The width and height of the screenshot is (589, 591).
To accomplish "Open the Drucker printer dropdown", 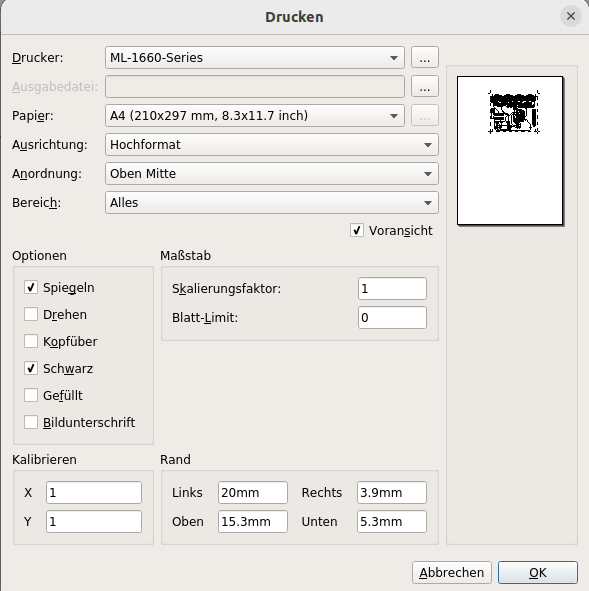I will 255,58.
